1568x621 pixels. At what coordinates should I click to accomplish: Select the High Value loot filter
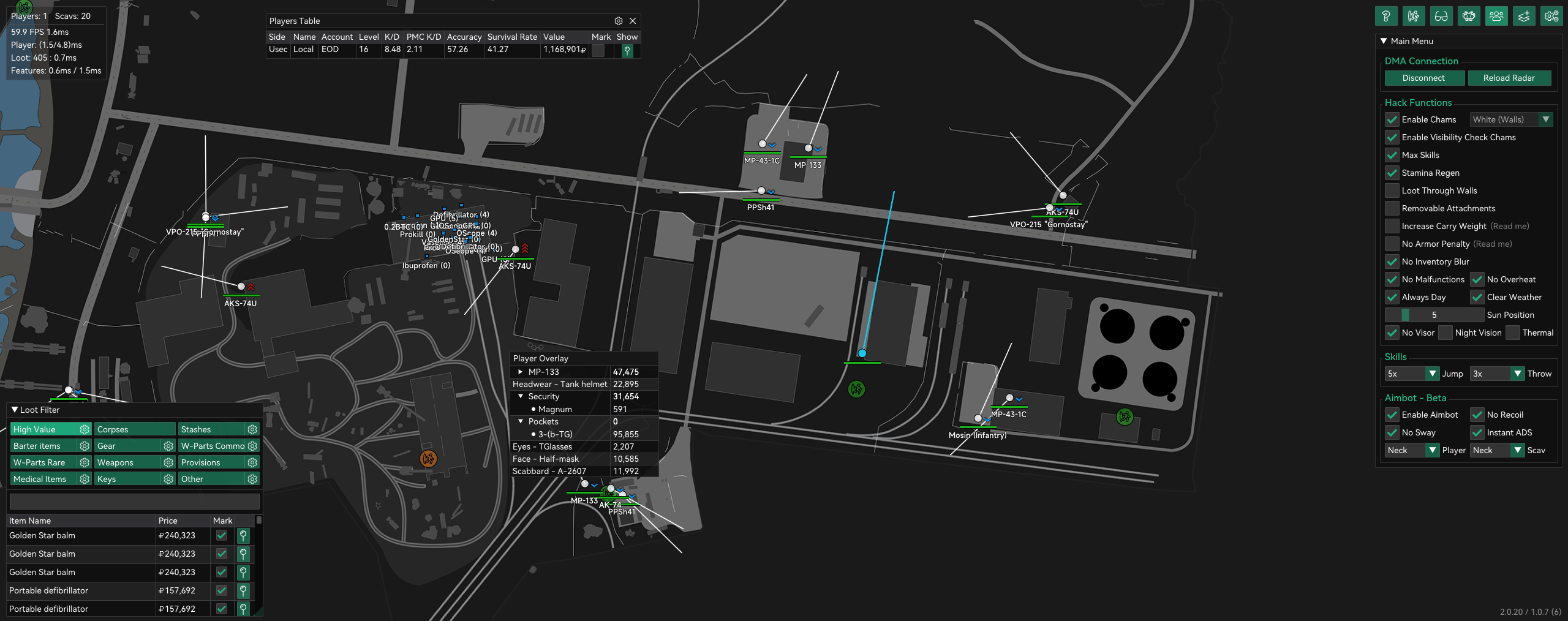pyautogui.click(x=44, y=429)
